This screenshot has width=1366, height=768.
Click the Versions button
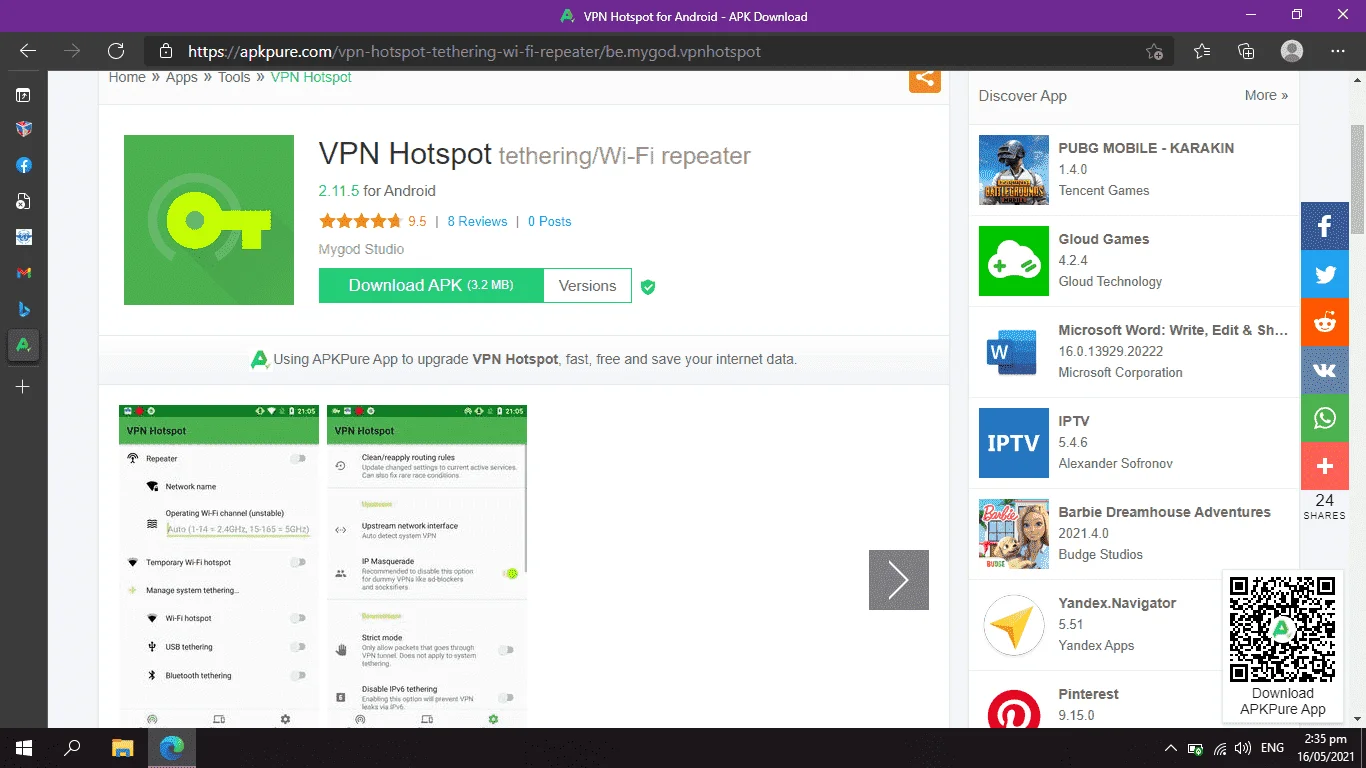[x=588, y=285]
